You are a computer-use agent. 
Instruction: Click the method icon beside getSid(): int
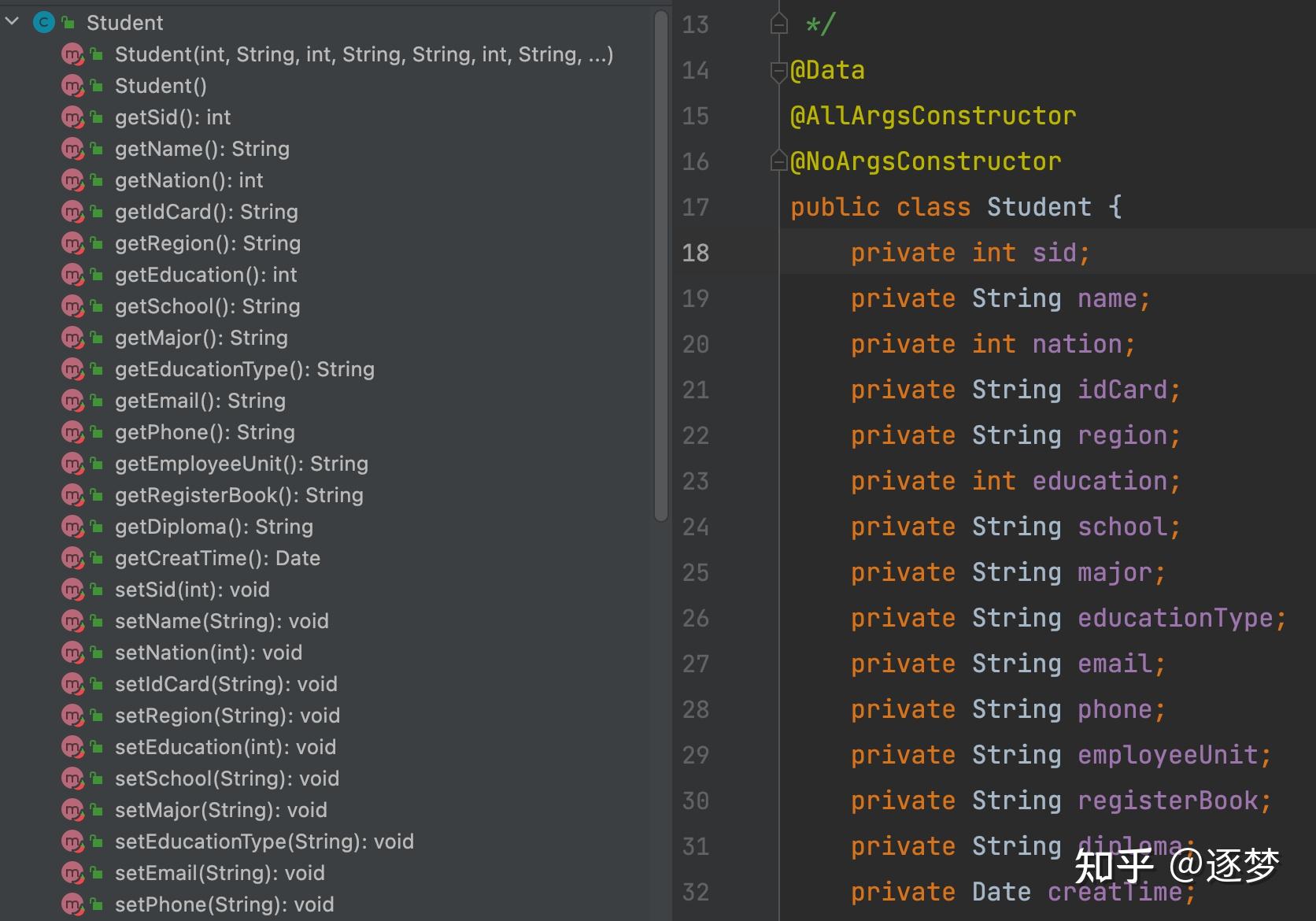pyautogui.click(x=72, y=117)
